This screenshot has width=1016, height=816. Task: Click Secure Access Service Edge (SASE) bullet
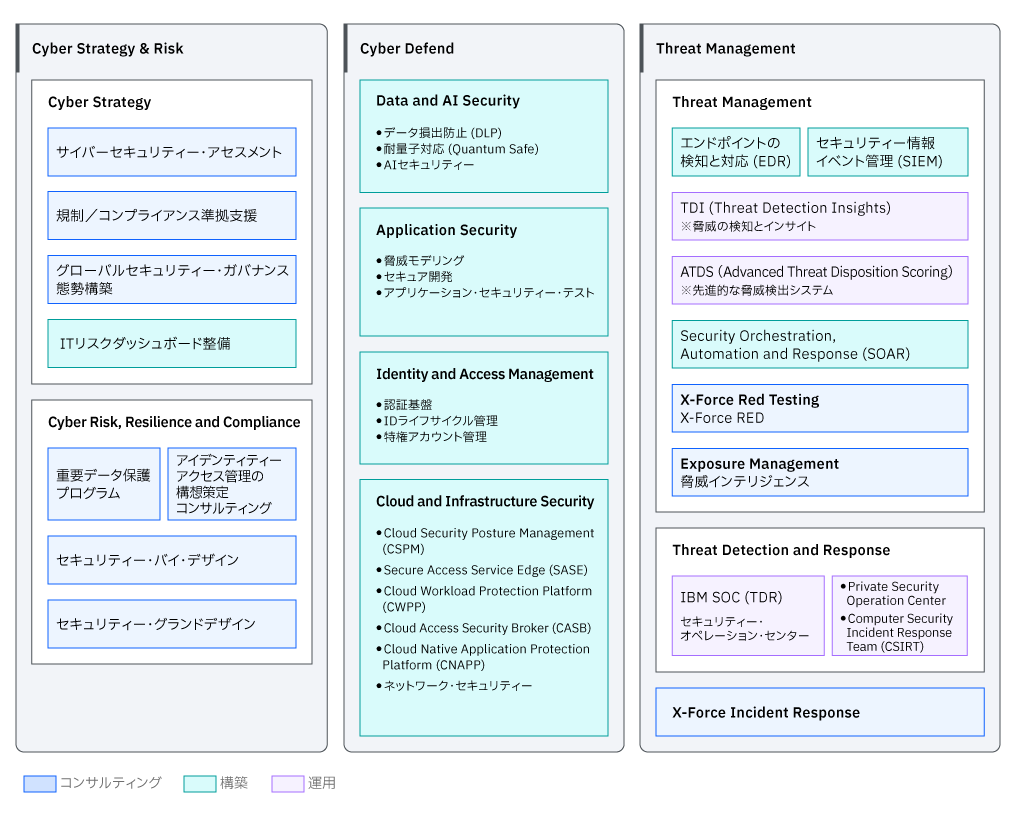(x=482, y=570)
